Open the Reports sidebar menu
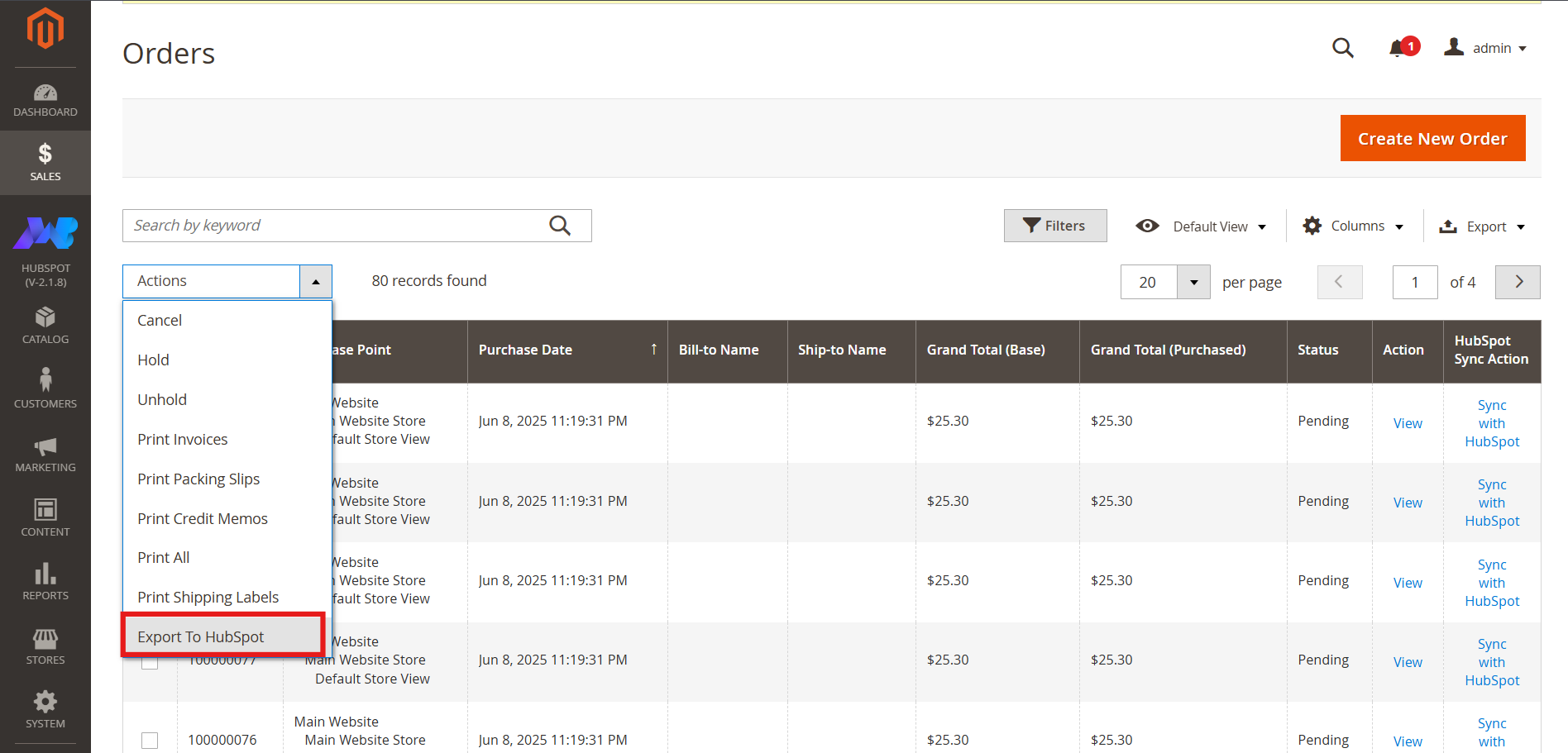The image size is (1568, 753). point(45,582)
